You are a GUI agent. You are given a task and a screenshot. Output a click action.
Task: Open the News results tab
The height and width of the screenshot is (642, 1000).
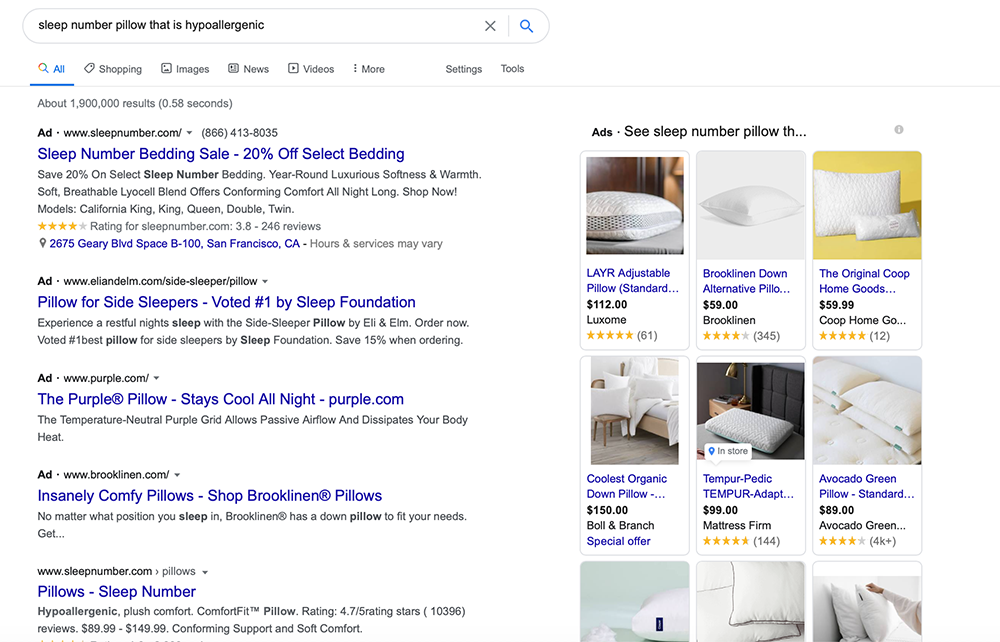(x=248, y=69)
